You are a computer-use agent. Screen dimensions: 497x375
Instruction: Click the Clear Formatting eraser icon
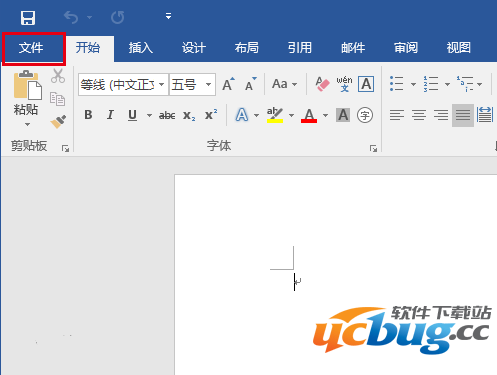322,84
